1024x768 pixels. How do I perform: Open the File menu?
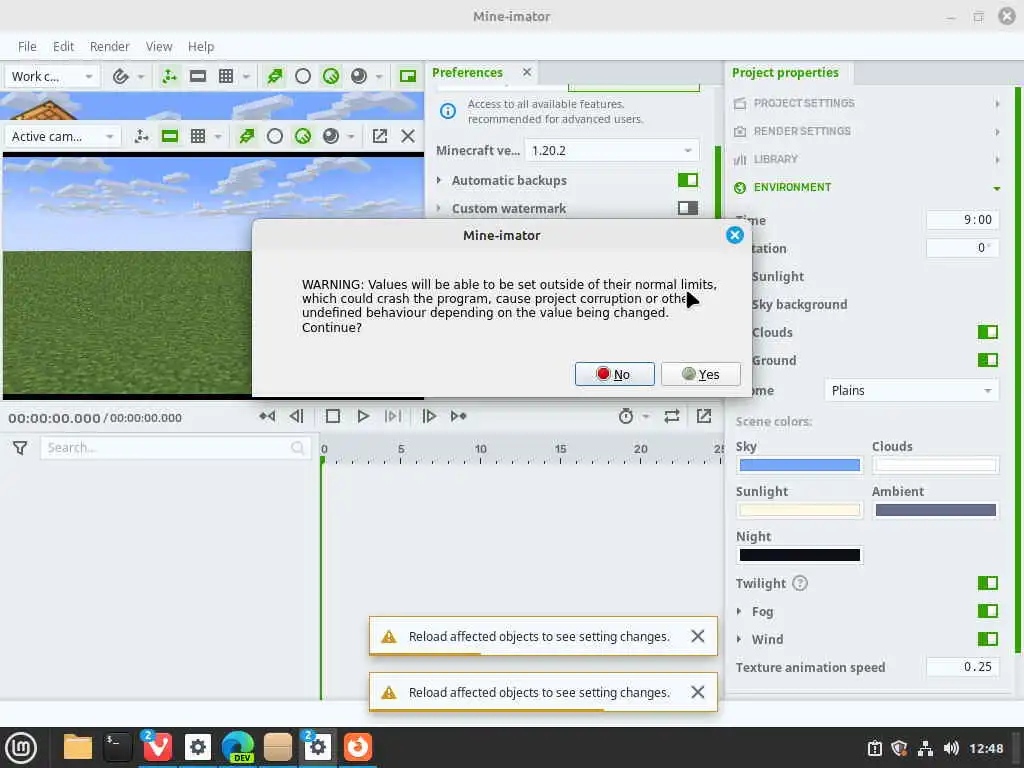tap(27, 46)
